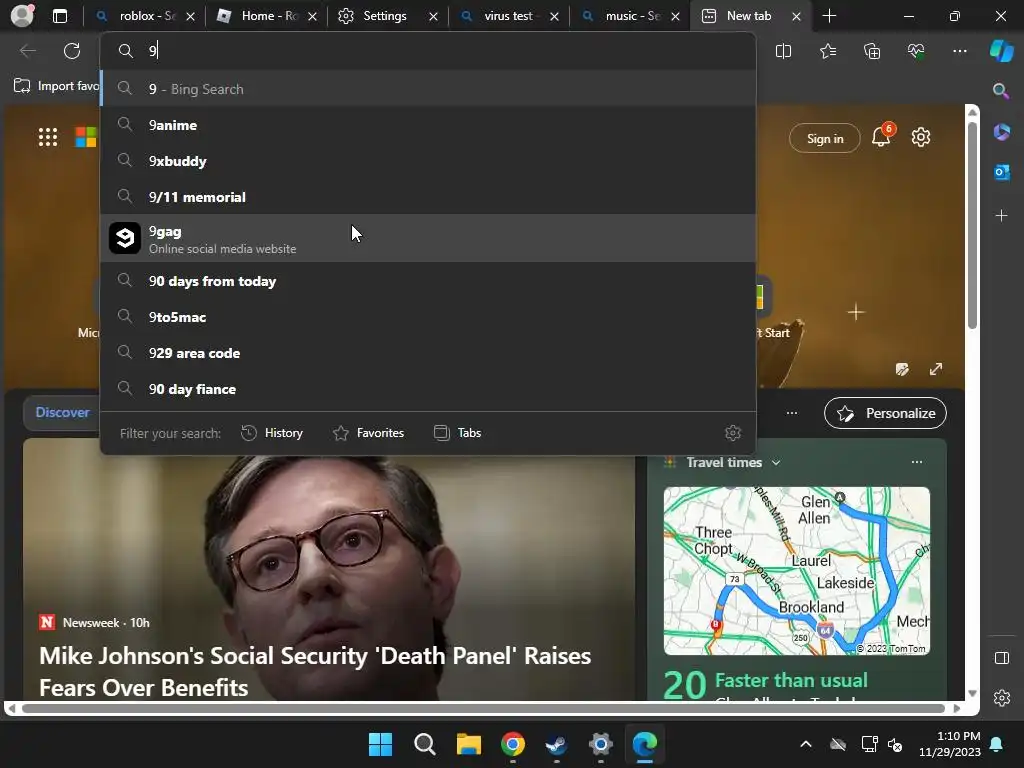This screenshot has width=1024, height=768.
Task: Switch to the Settings tab
Action: point(387,16)
